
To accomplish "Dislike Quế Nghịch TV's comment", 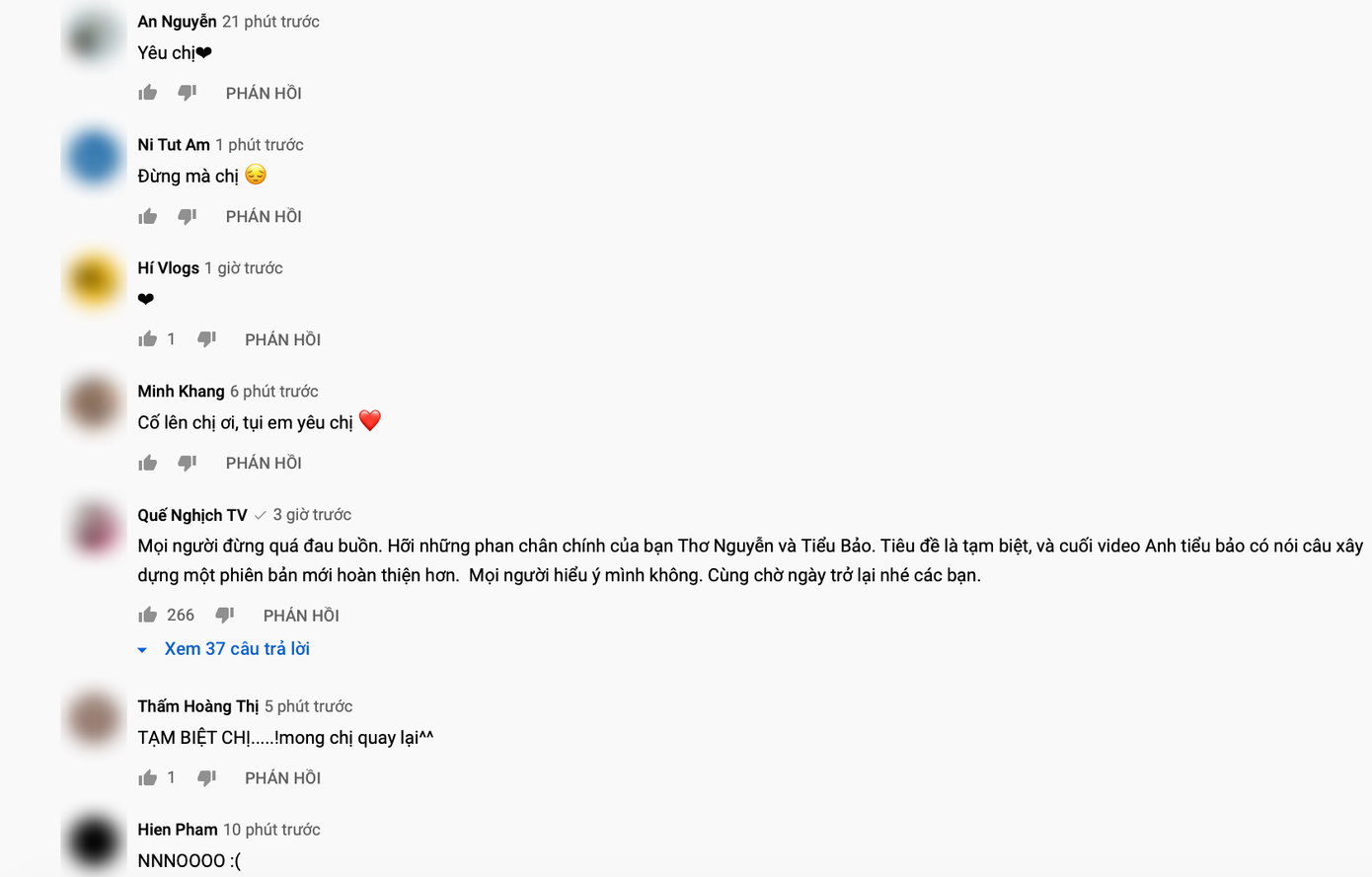I will point(225,616).
